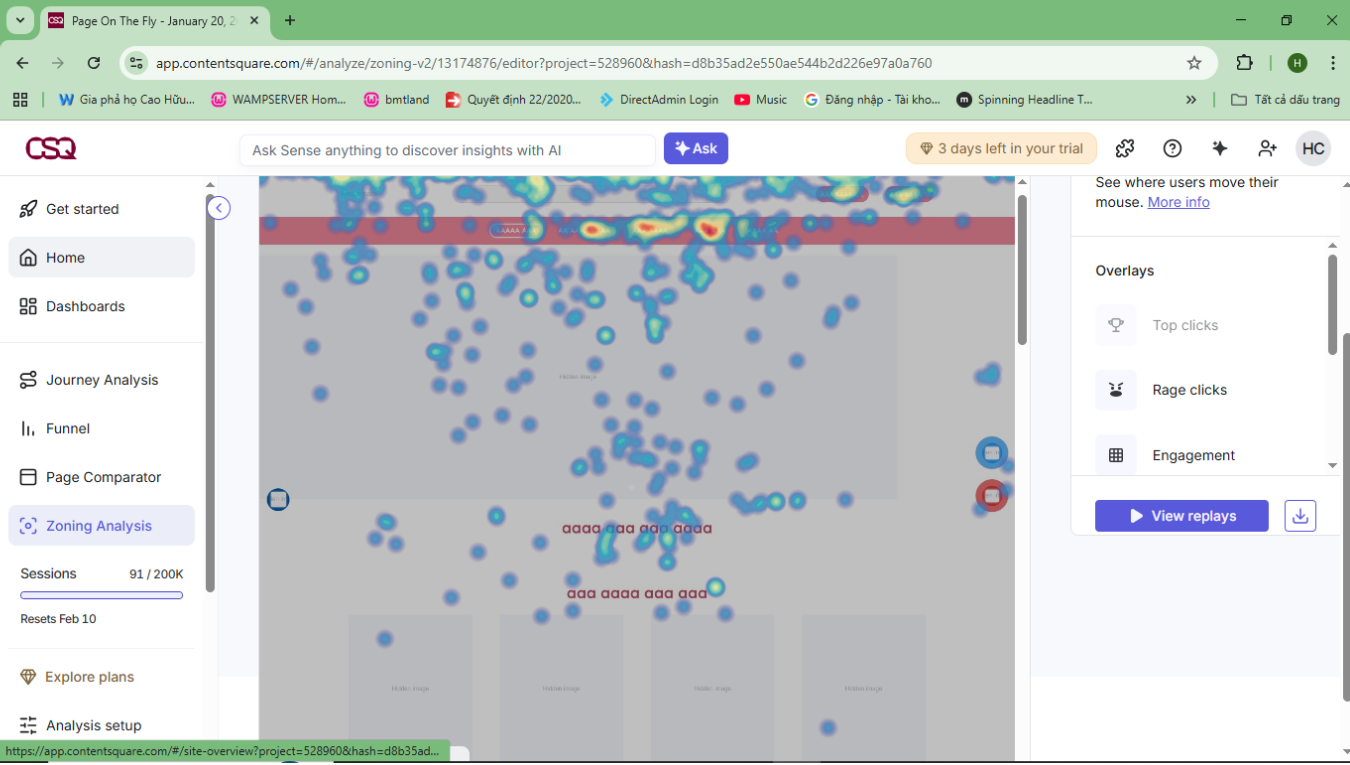Viewport: 1350px width, 765px height.
Task: Click the dark blue marker at heatmap left edge
Action: click(x=278, y=499)
